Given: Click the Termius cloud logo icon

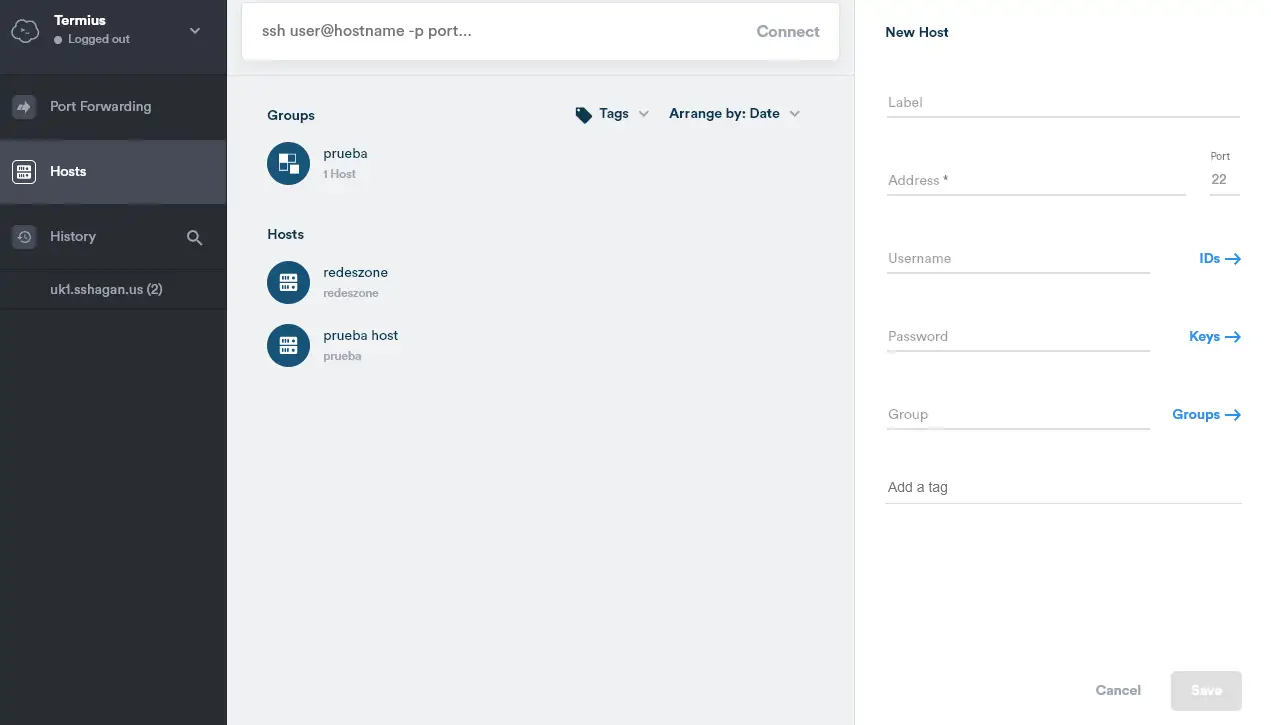Looking at the screenshot, I should [x=25, y=31].
